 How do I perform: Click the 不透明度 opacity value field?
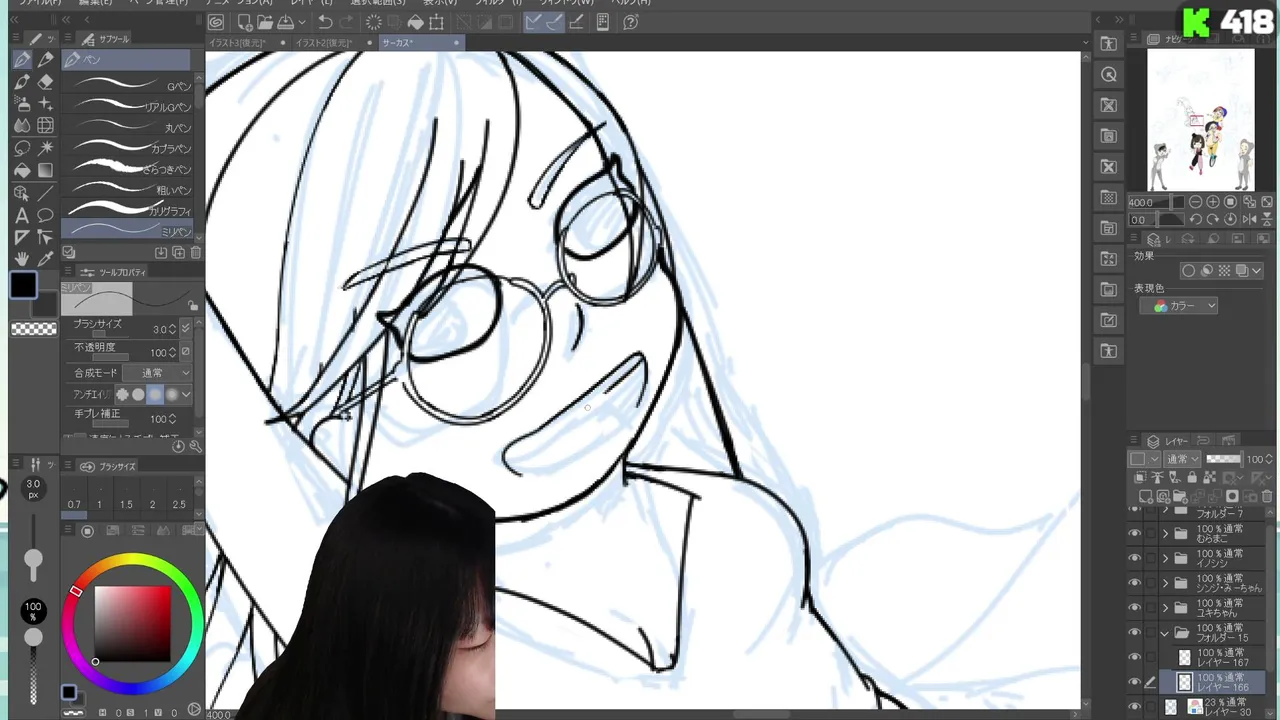pos(161,352)
